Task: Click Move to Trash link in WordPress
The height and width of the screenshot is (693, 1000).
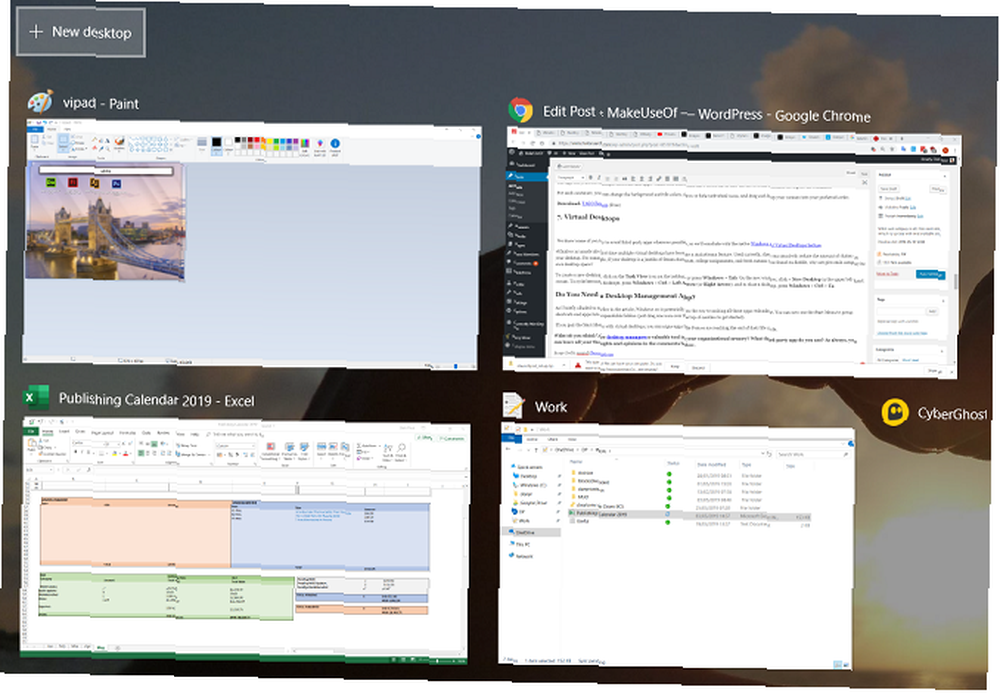Action: click(887, 273)
